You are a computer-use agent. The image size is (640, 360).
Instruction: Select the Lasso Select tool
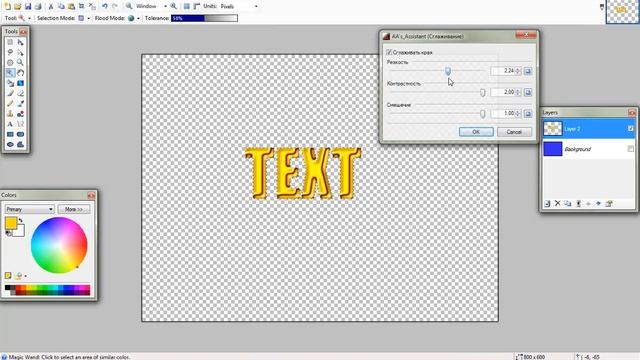(x=10, y=52)
